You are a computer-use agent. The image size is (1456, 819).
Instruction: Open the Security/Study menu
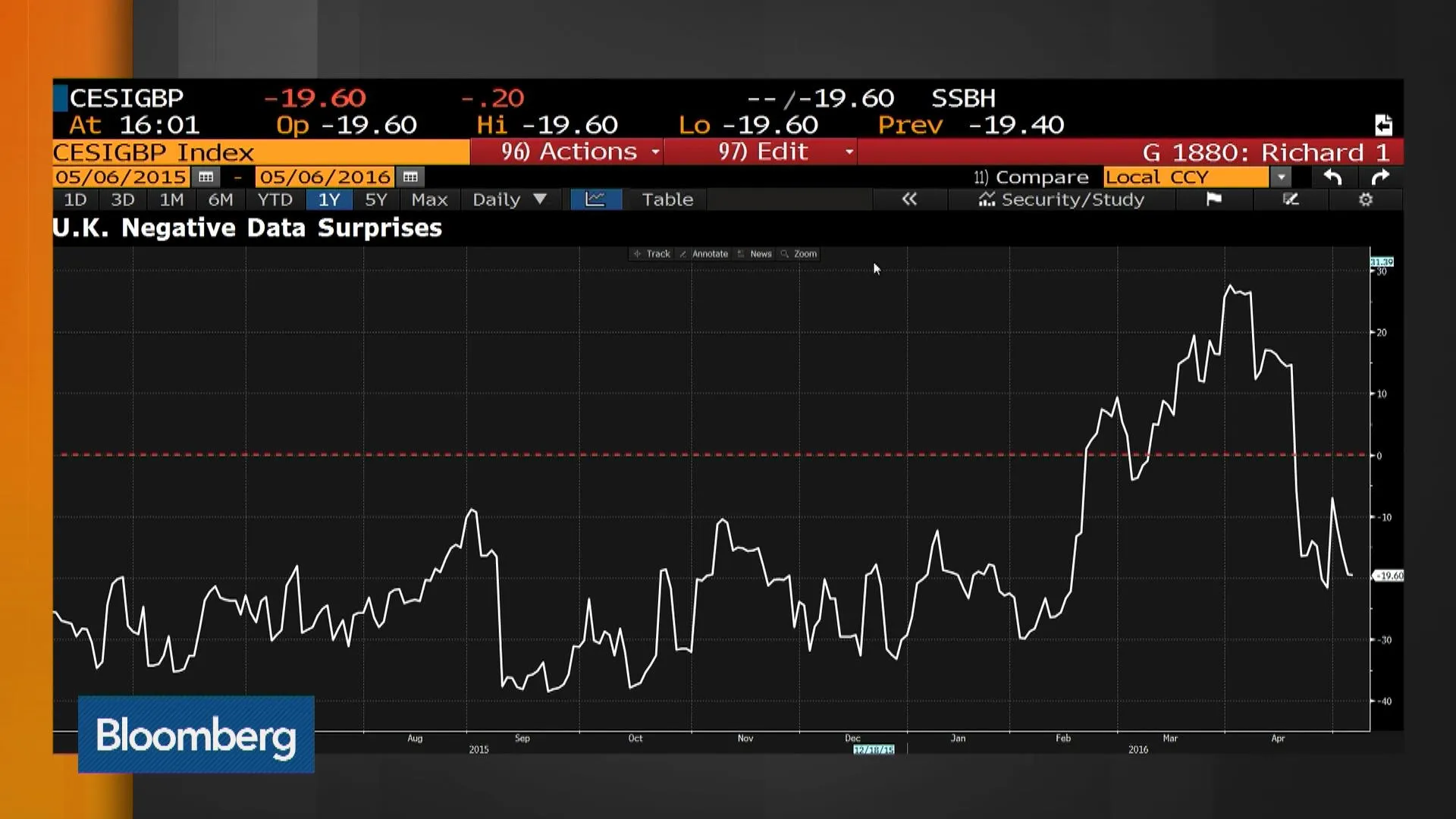tap(1062, 199)
